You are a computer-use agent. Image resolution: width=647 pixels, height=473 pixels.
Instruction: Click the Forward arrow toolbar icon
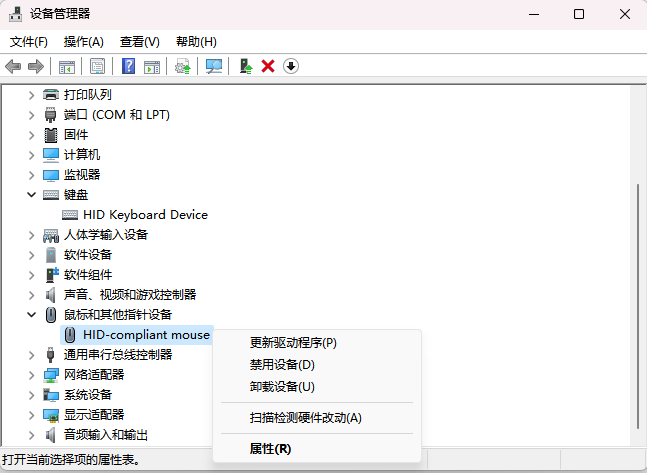click(x=36, y=66)
